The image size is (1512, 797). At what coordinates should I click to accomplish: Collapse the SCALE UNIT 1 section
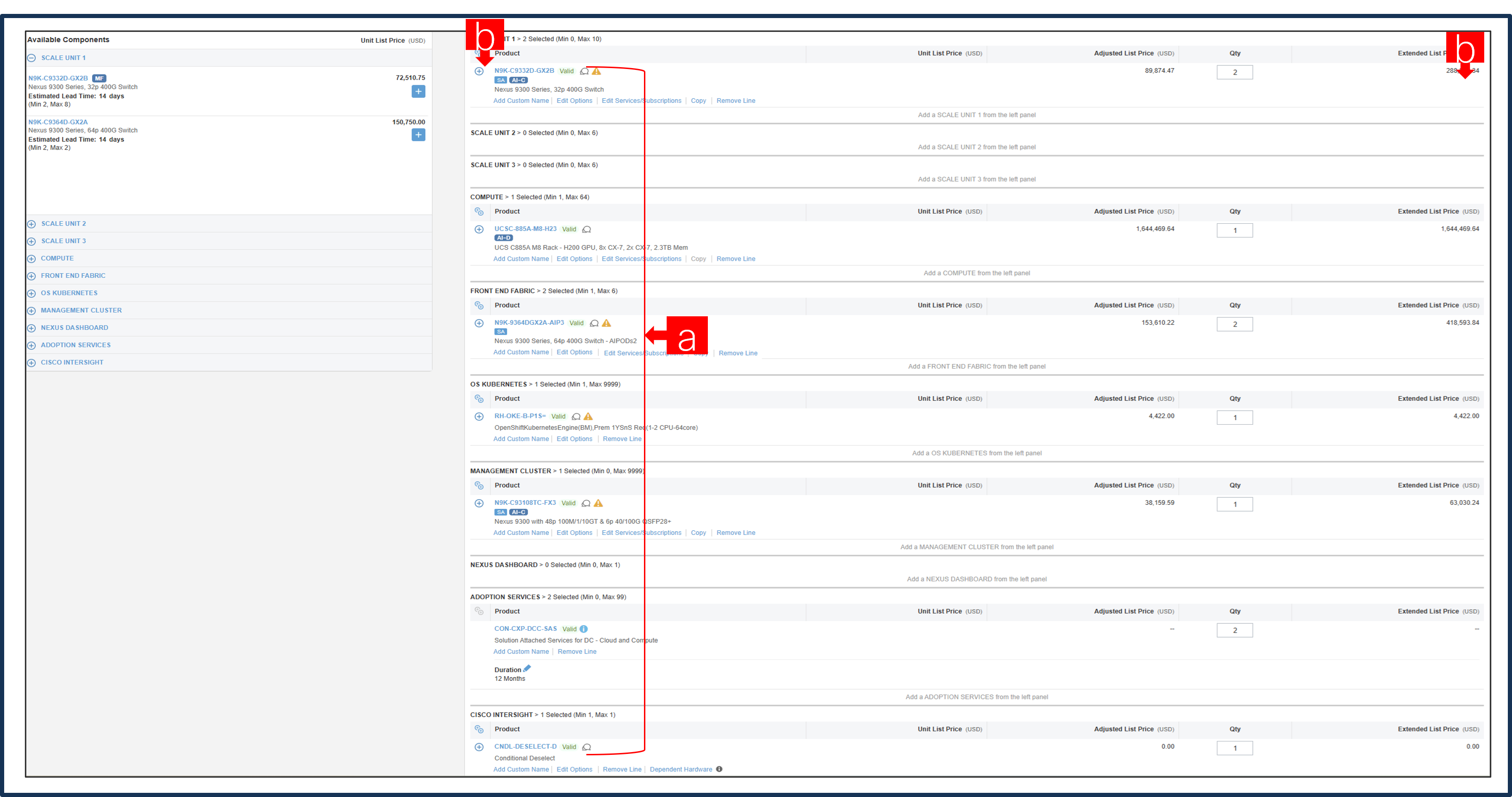pos(31,57)
